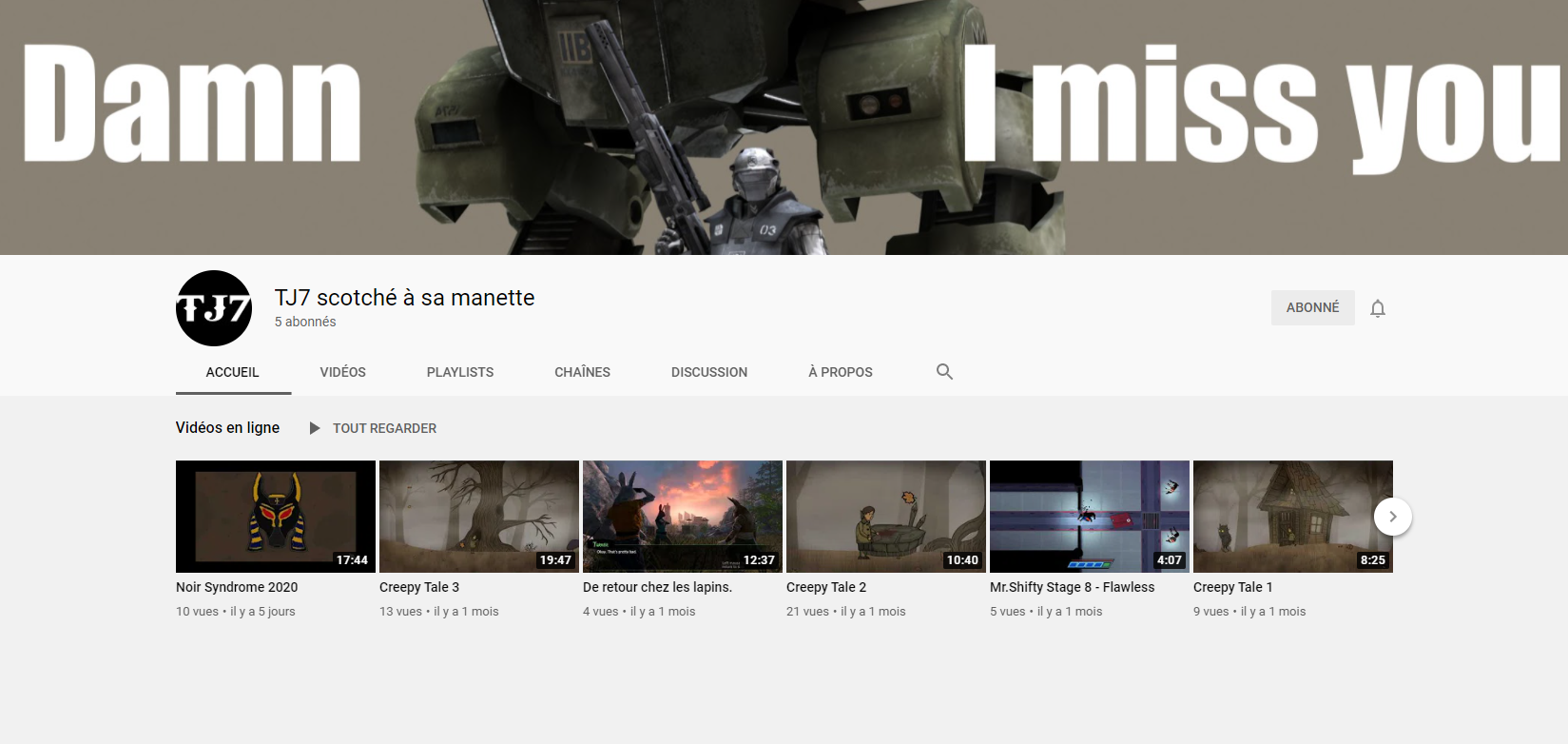Play the 10:40 Creepy Tale 2 thumbnail
The image size is (1568, 744).
886,517
